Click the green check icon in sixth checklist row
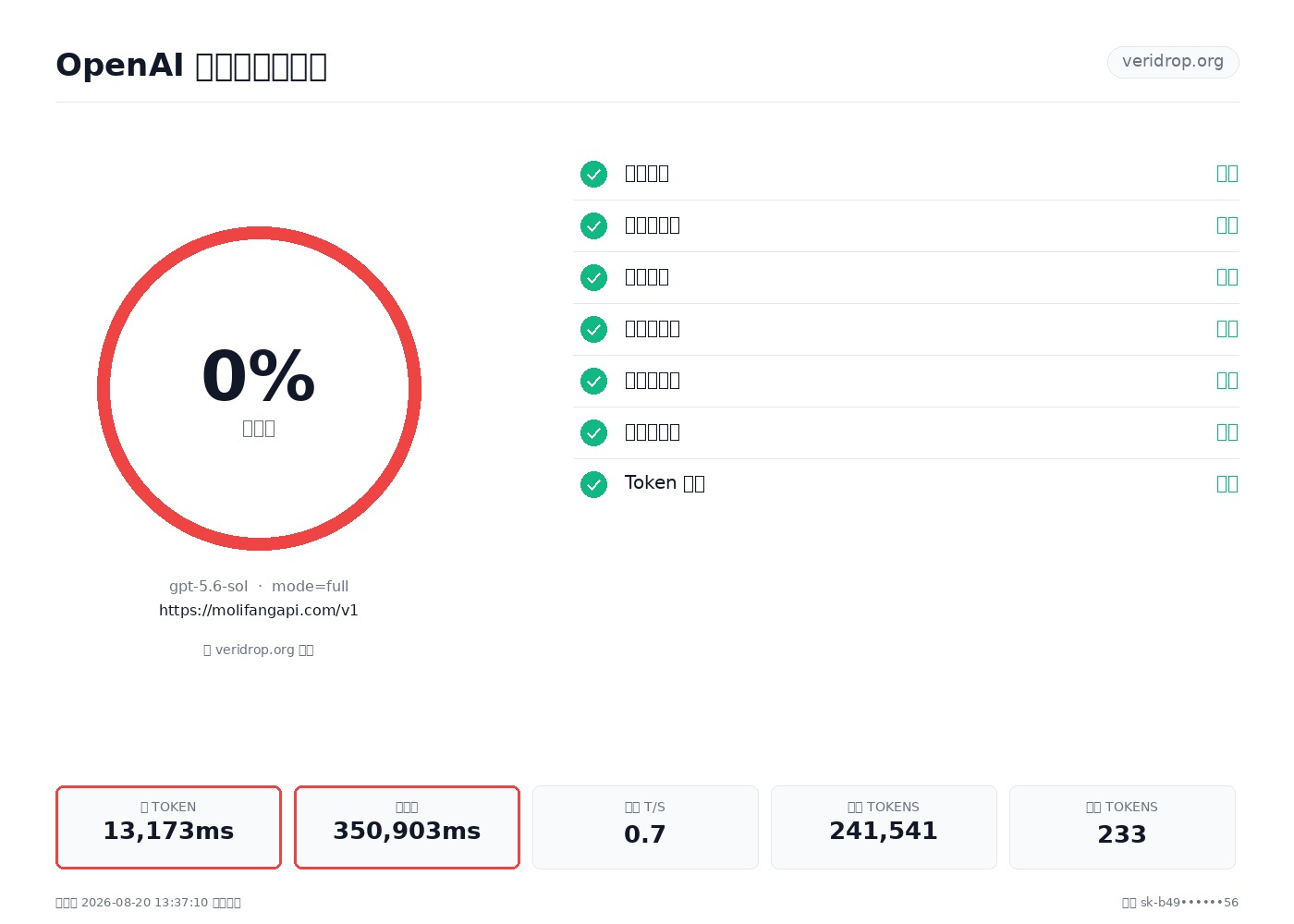This screenshot has height=924, width=1294. tap(593, 432)
